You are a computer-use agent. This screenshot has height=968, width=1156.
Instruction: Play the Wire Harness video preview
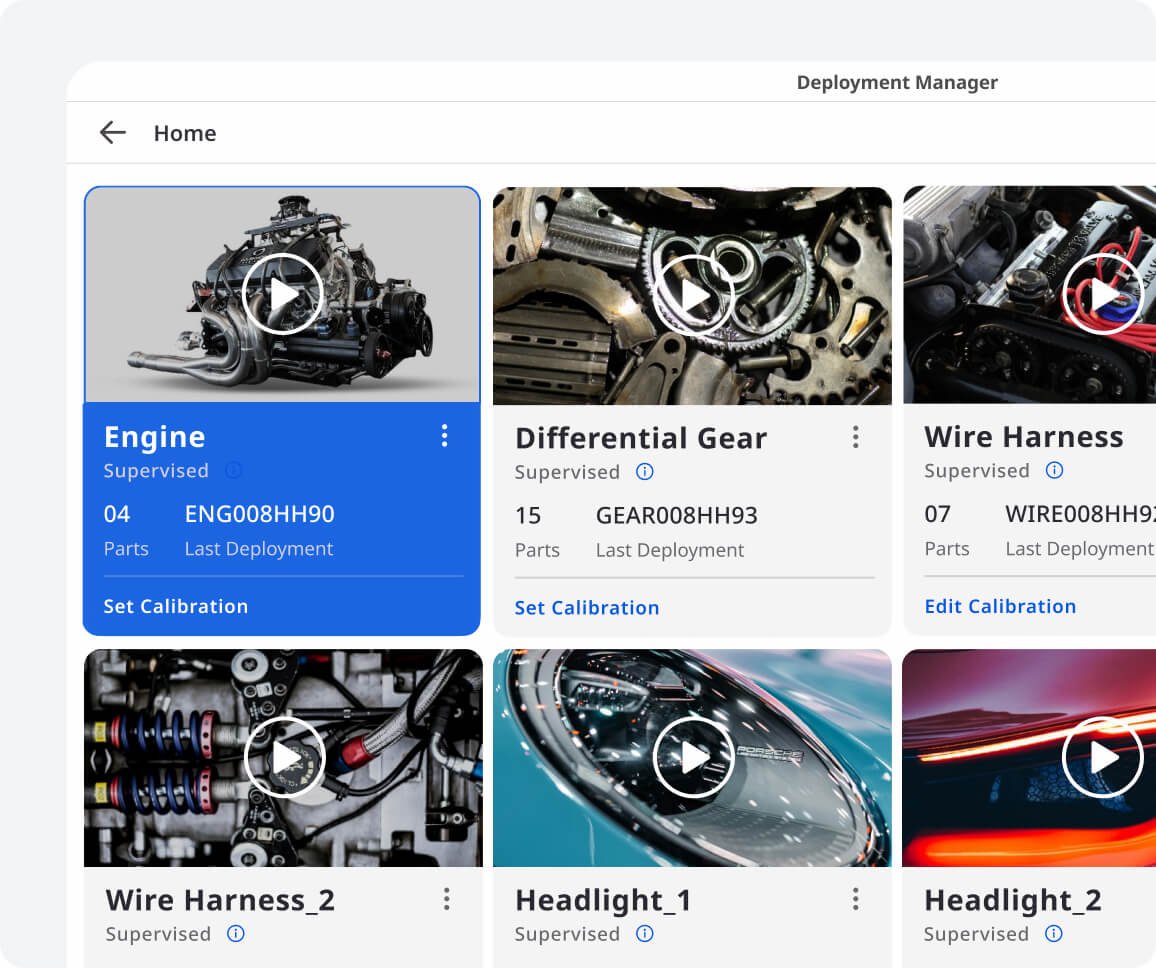1102,294
